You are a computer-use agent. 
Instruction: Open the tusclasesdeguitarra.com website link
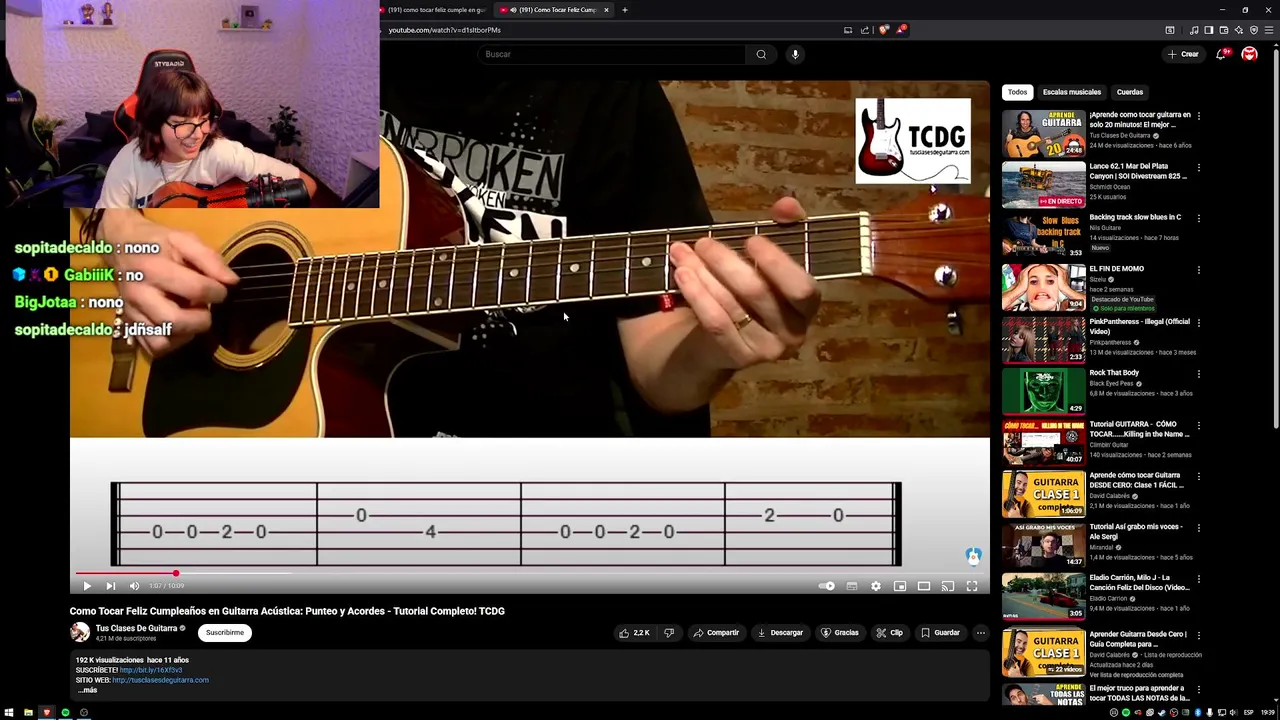tap(160, 680)
